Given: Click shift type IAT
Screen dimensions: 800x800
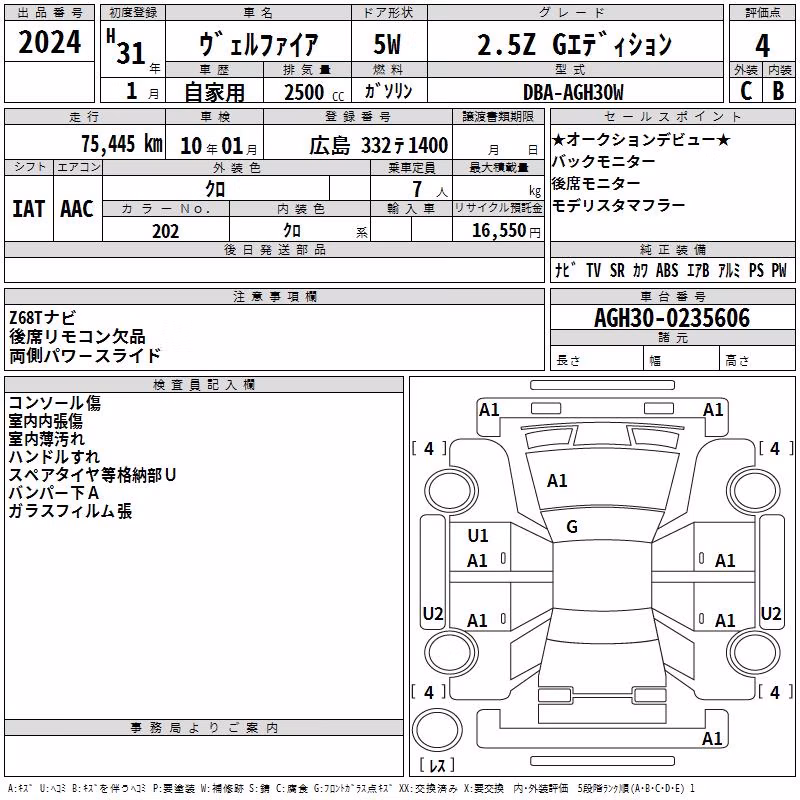Looking at the screenshot, I should [29, 209].
